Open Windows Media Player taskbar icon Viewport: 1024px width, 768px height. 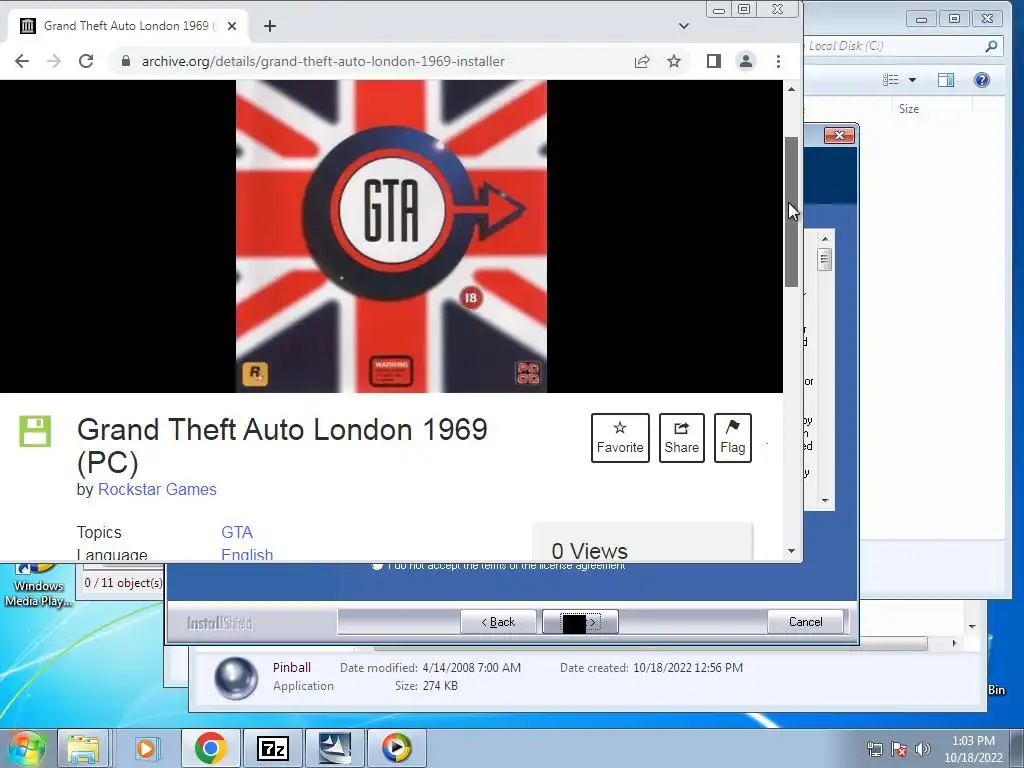(x=146, y=748)
